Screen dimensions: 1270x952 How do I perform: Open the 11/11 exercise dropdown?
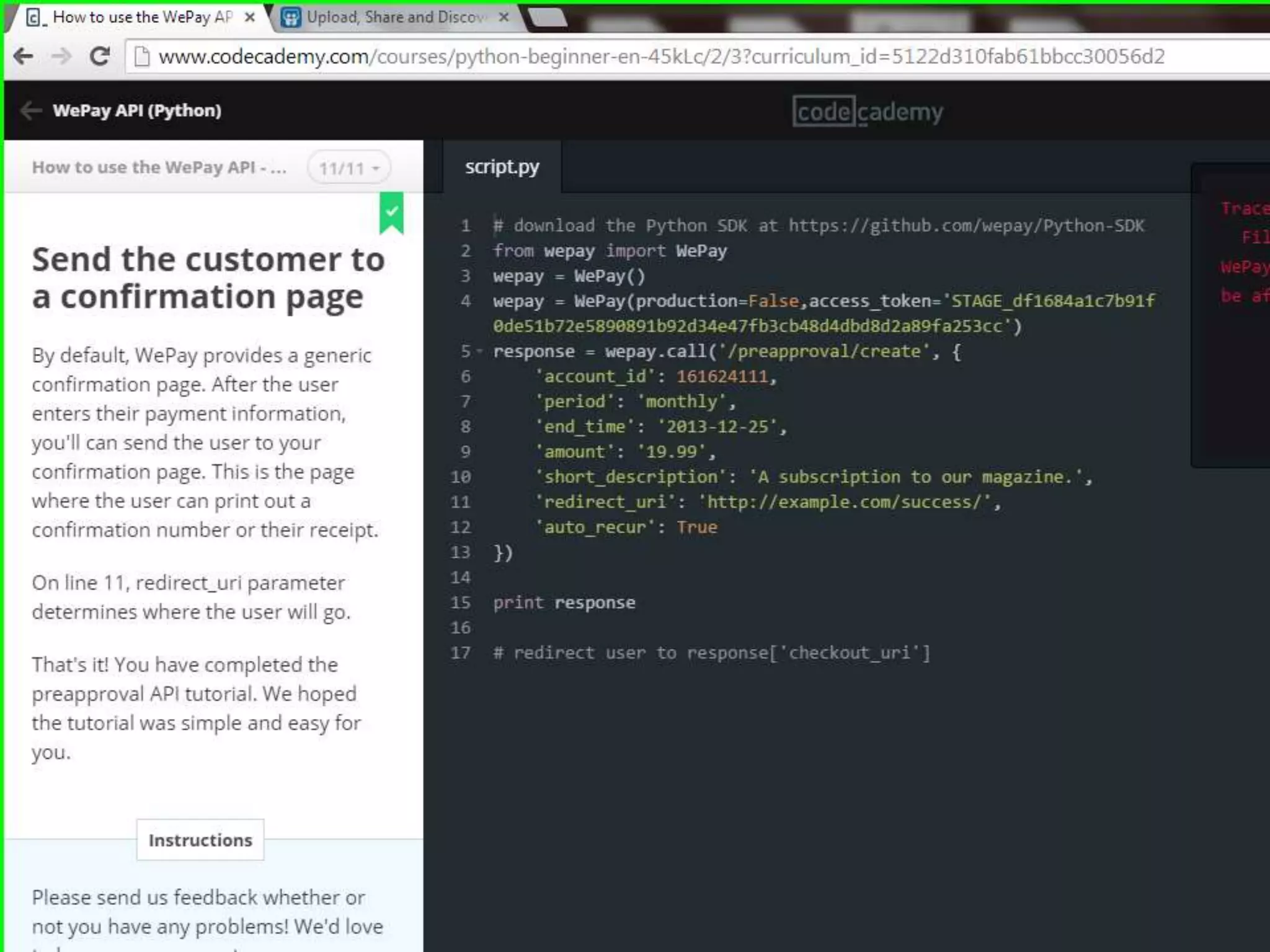[x=349, y=167]
